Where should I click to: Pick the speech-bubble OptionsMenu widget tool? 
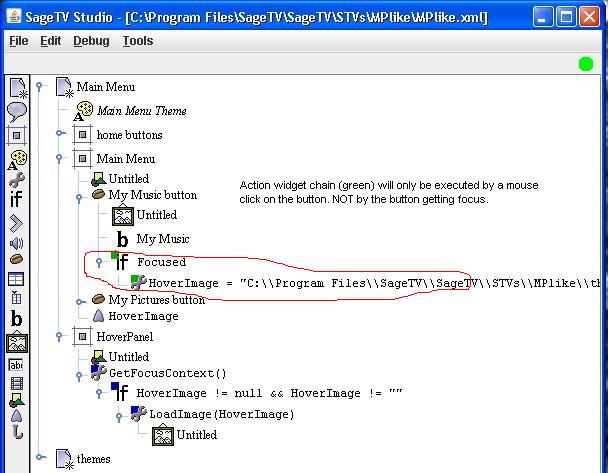[x=16, y=111]
